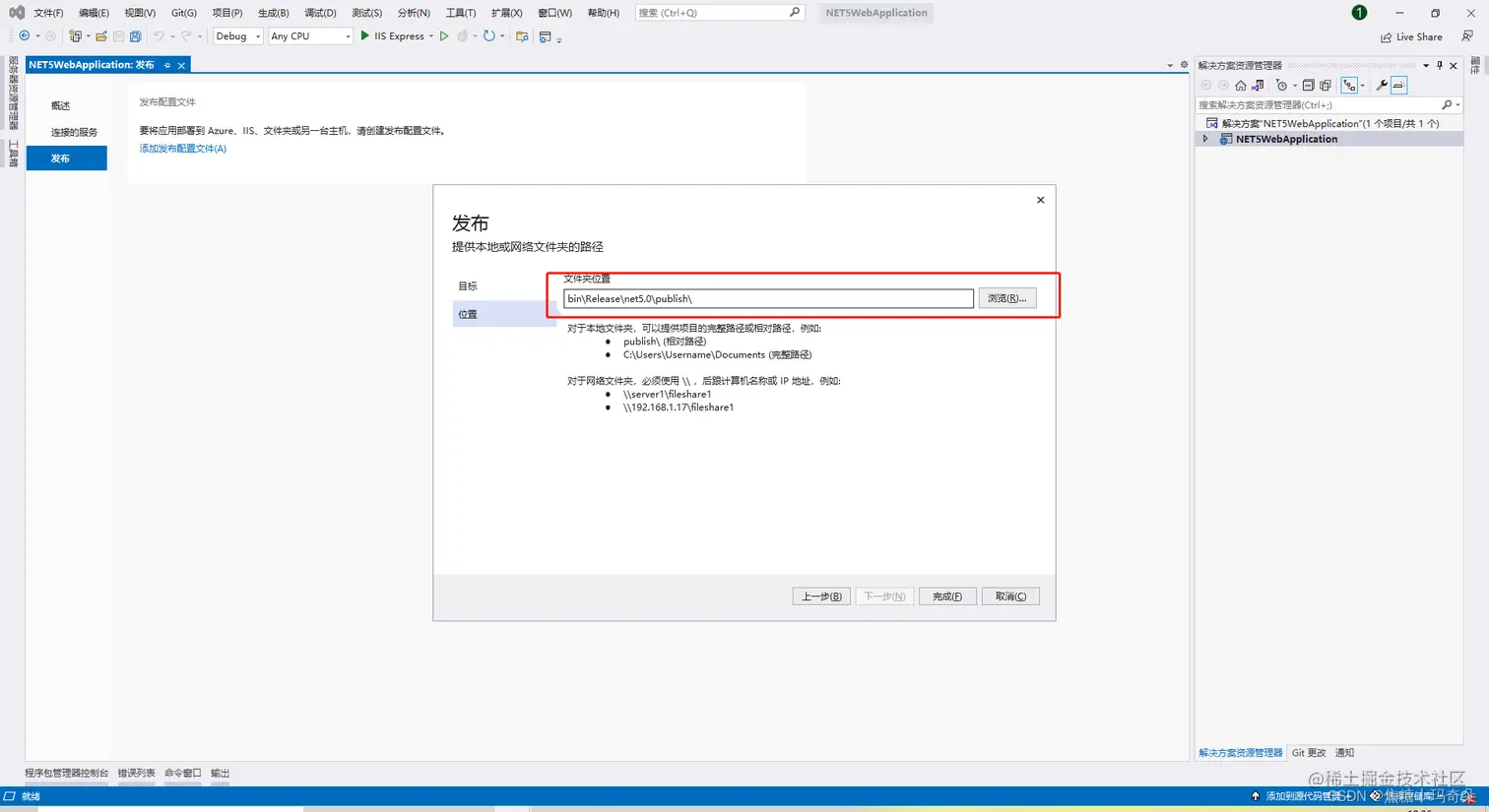Image resolution: width=1489 pixels, height=812 pixels.
Task: Open the document tab list dropdown arrow
Action: point(1170,66)
